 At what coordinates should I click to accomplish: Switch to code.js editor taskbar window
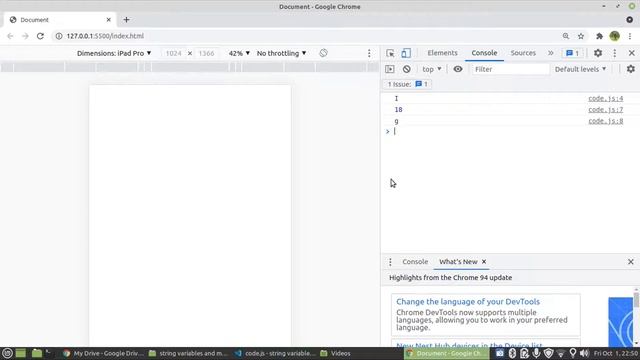coord(275,353)
